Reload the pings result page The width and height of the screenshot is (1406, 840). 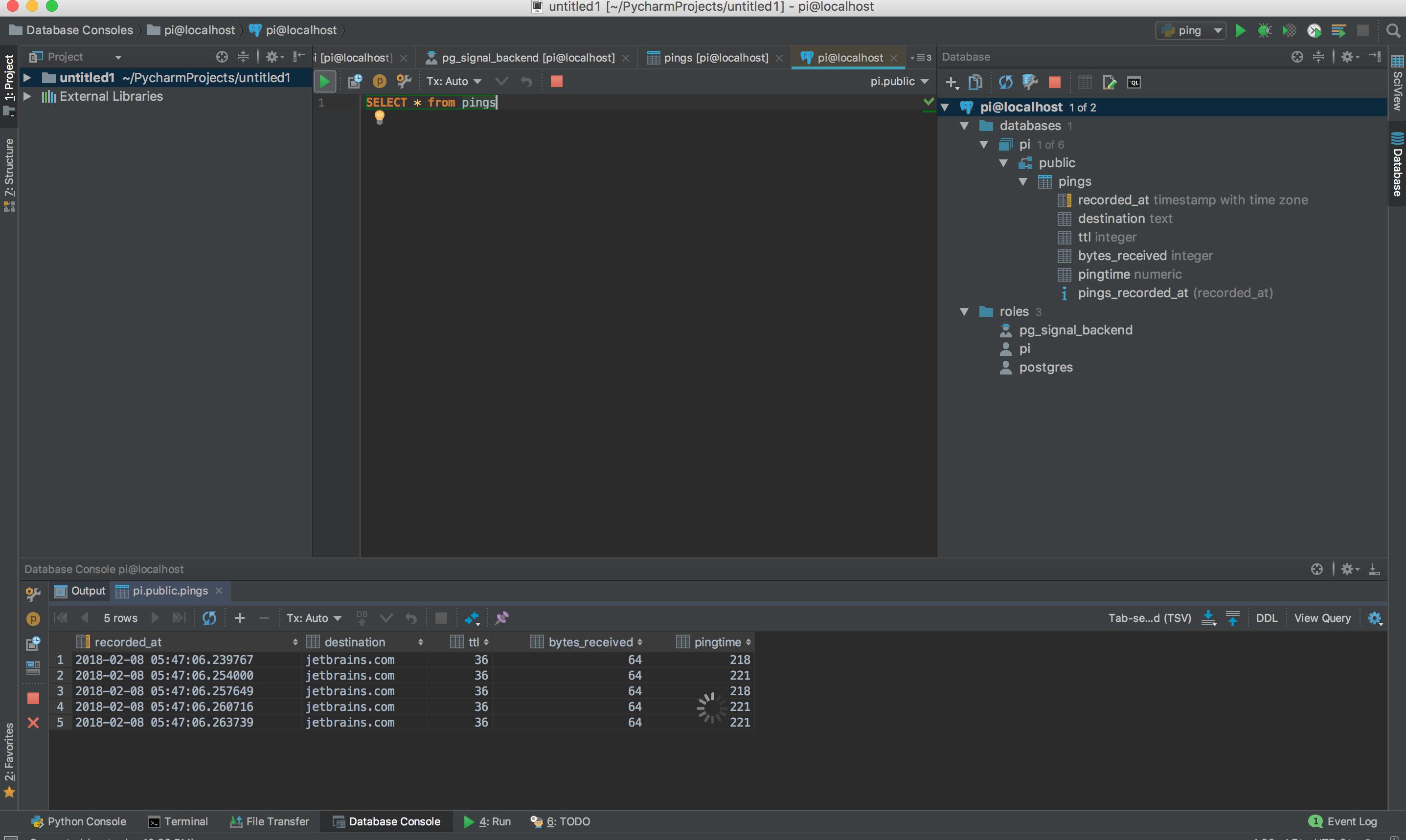click(x=209, y=618)
